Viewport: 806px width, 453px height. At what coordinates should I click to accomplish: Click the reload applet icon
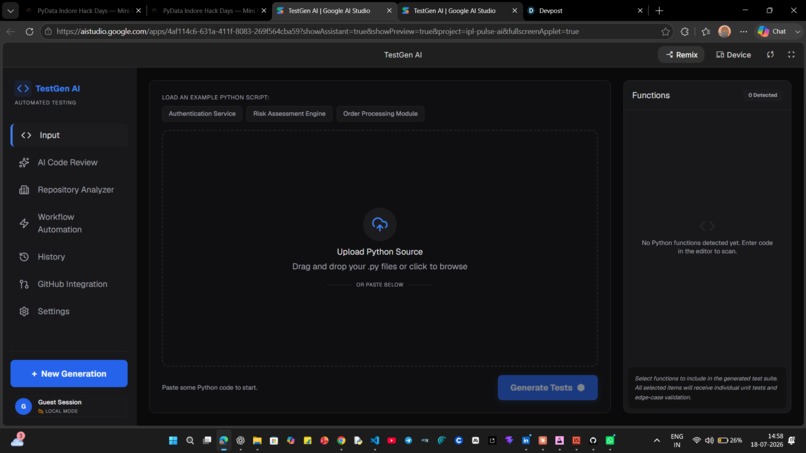tap(770, 55)
